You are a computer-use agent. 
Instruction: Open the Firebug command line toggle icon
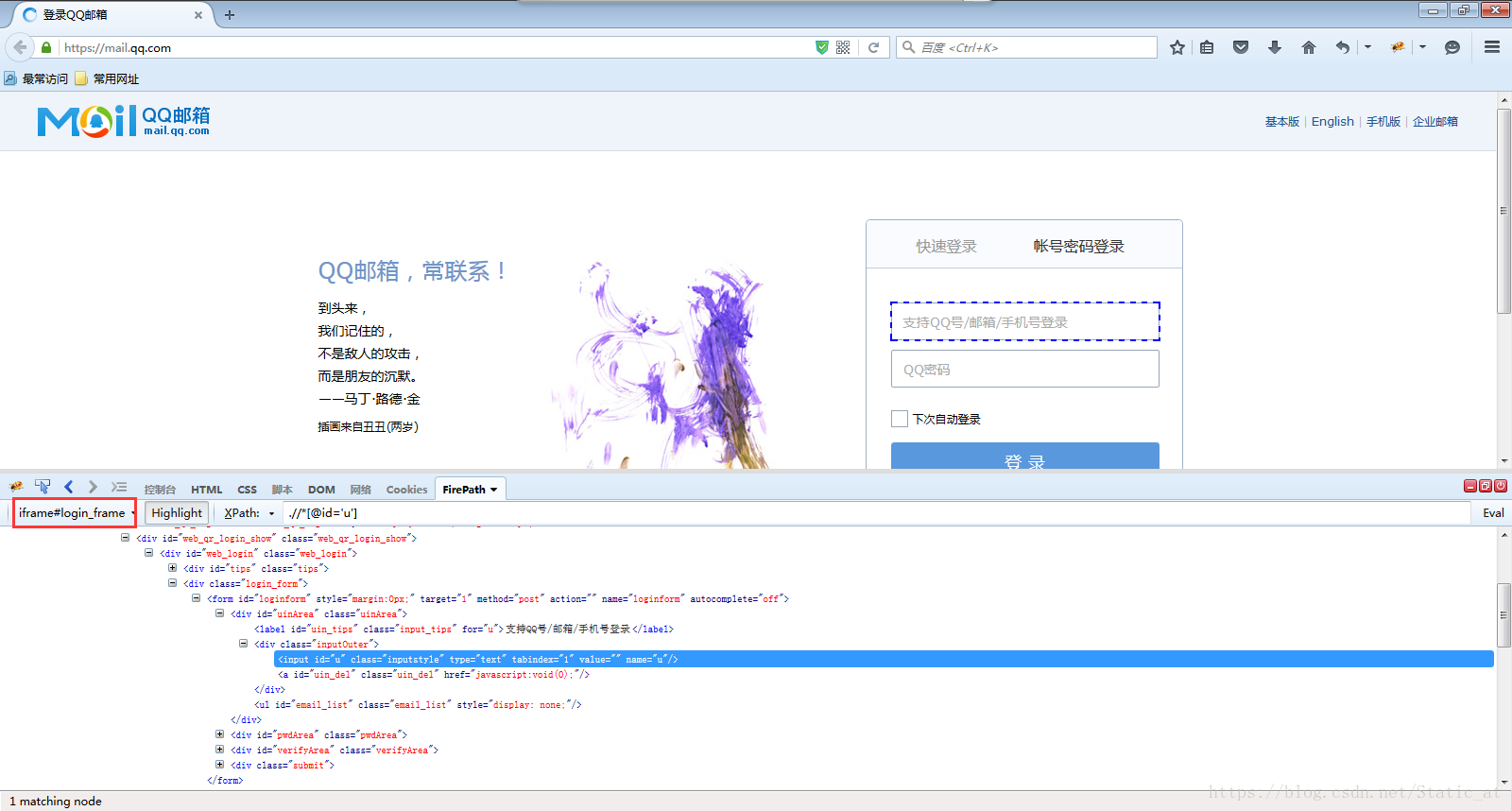tap(119, 487)
